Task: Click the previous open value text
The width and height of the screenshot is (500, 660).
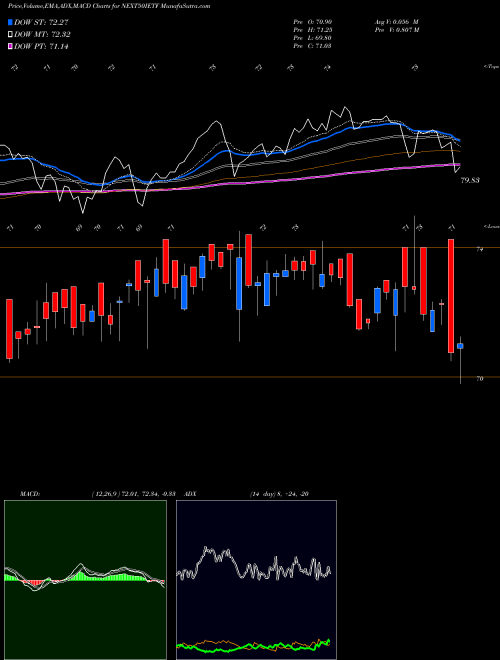Action: coord(312,21)
